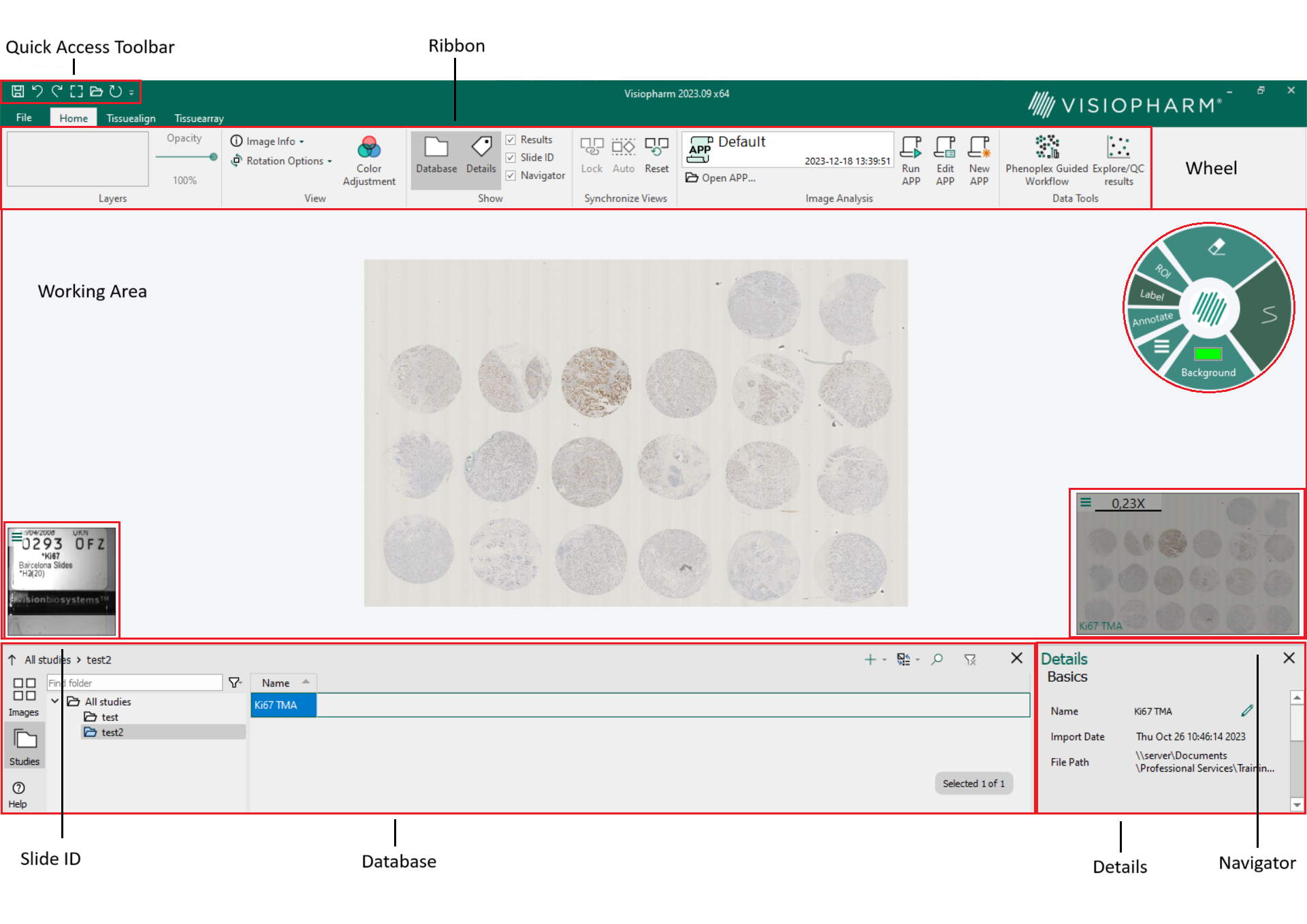
Task: Select the test2 folder in tree
Action: click(163, 732)
